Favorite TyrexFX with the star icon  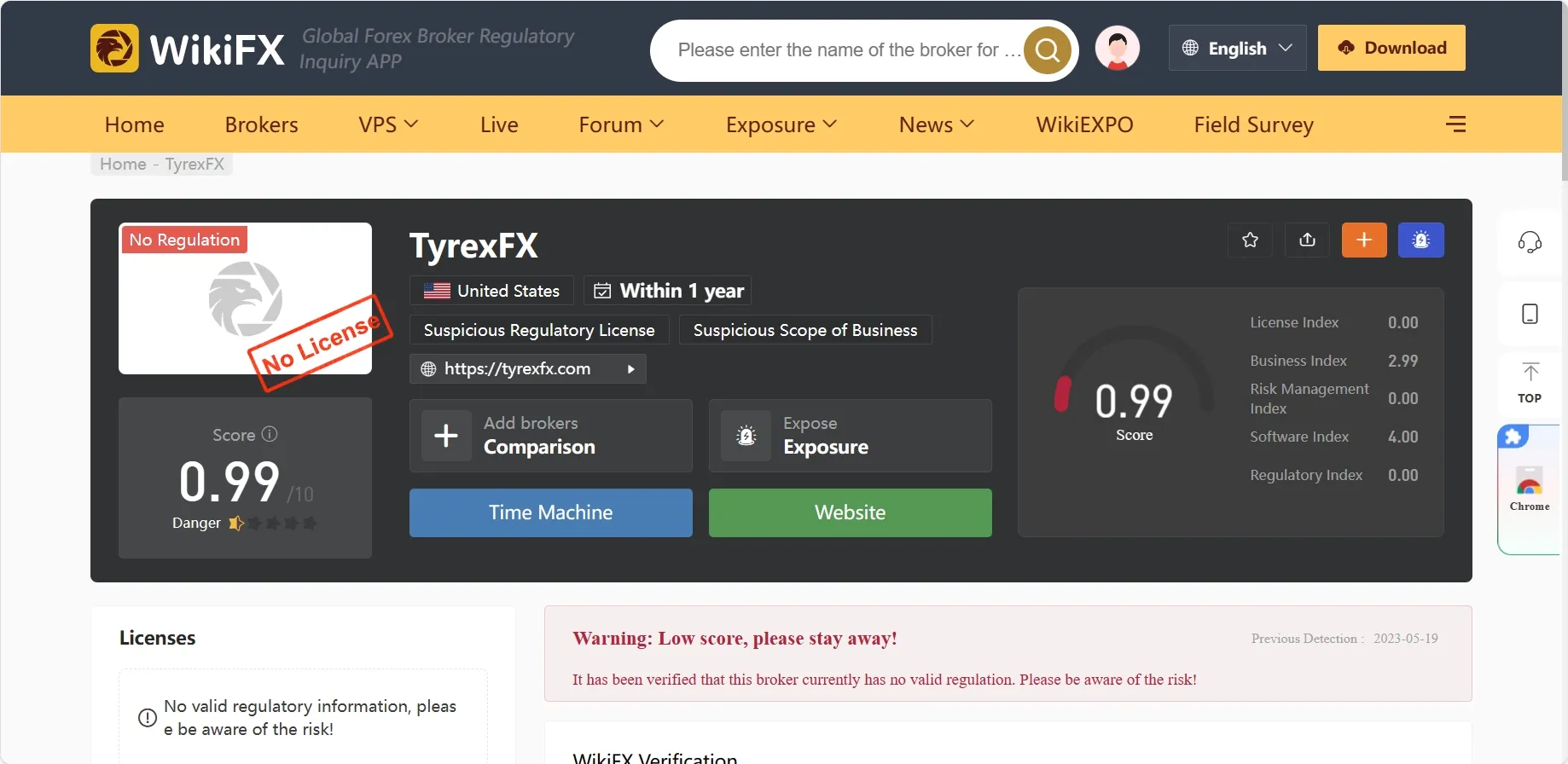(x=1251, y=240)
